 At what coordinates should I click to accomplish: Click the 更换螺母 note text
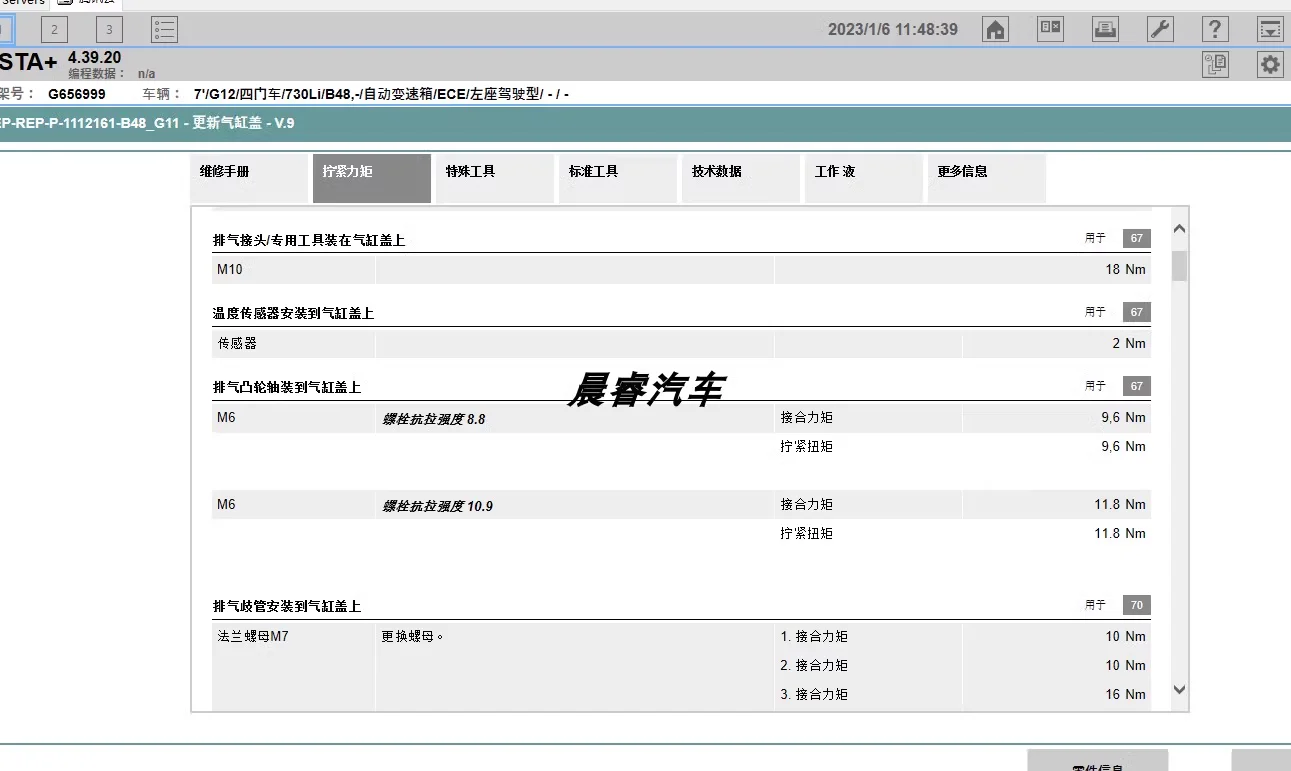coord(412,636)
